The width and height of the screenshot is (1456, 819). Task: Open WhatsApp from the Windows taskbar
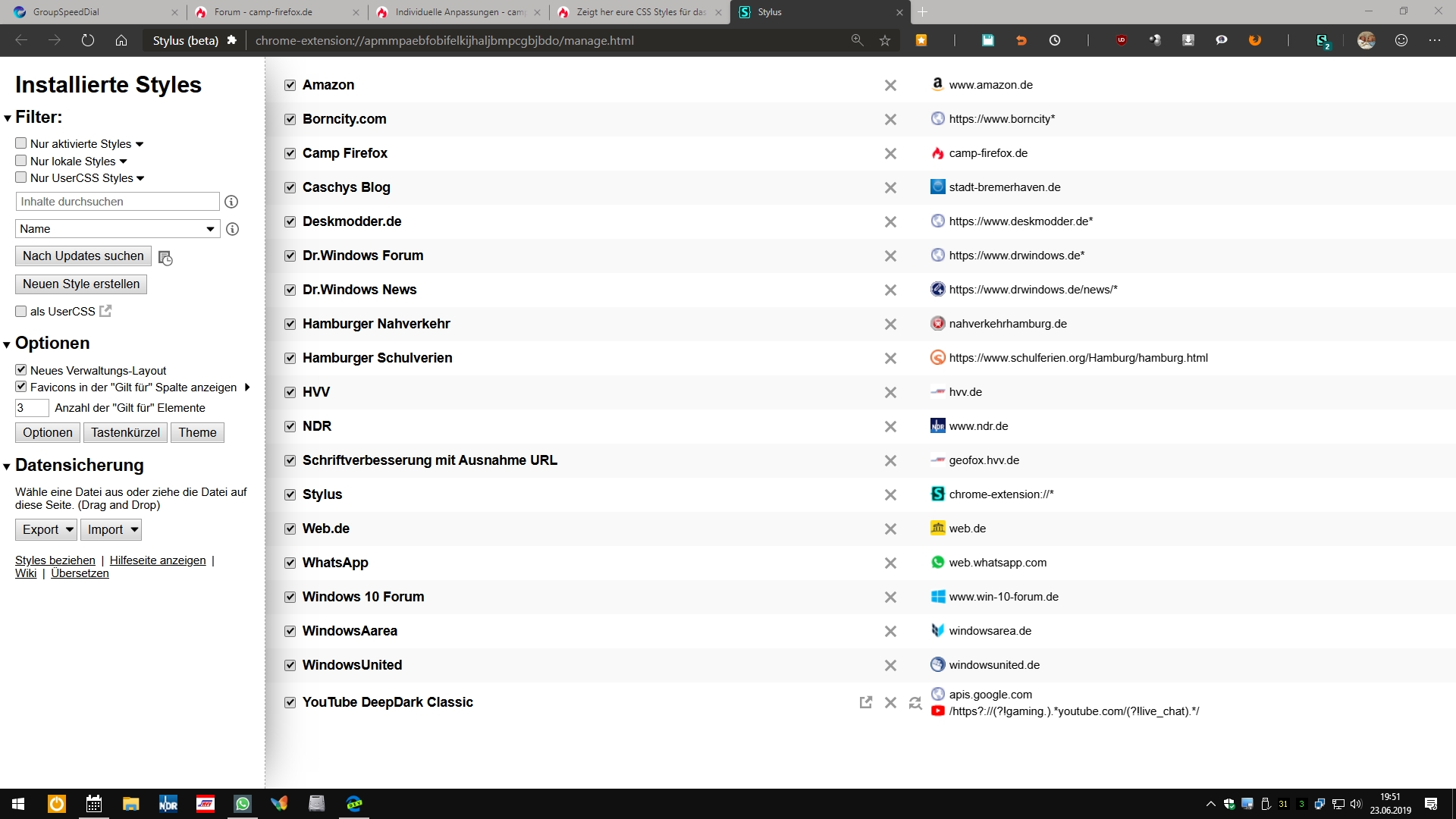tap(243, 804)
